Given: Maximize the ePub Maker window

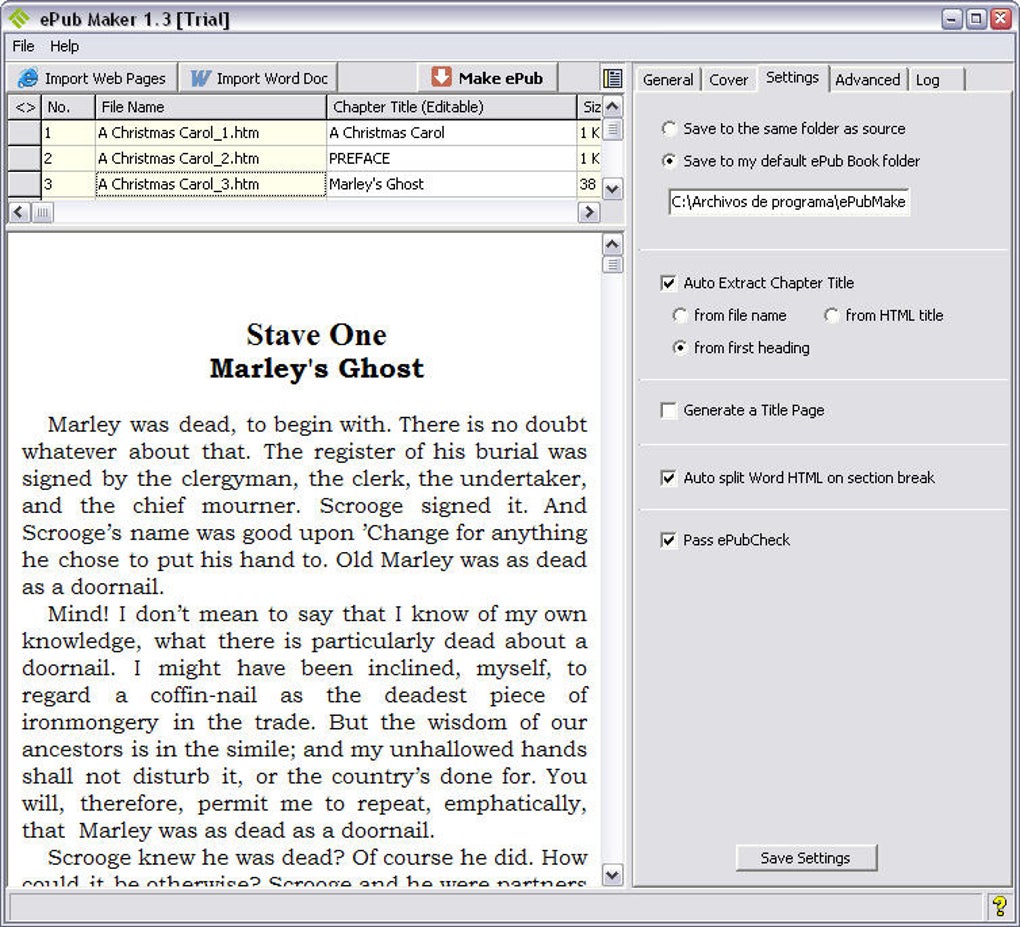Looking at the screenshot, I should tap(976, 19).
